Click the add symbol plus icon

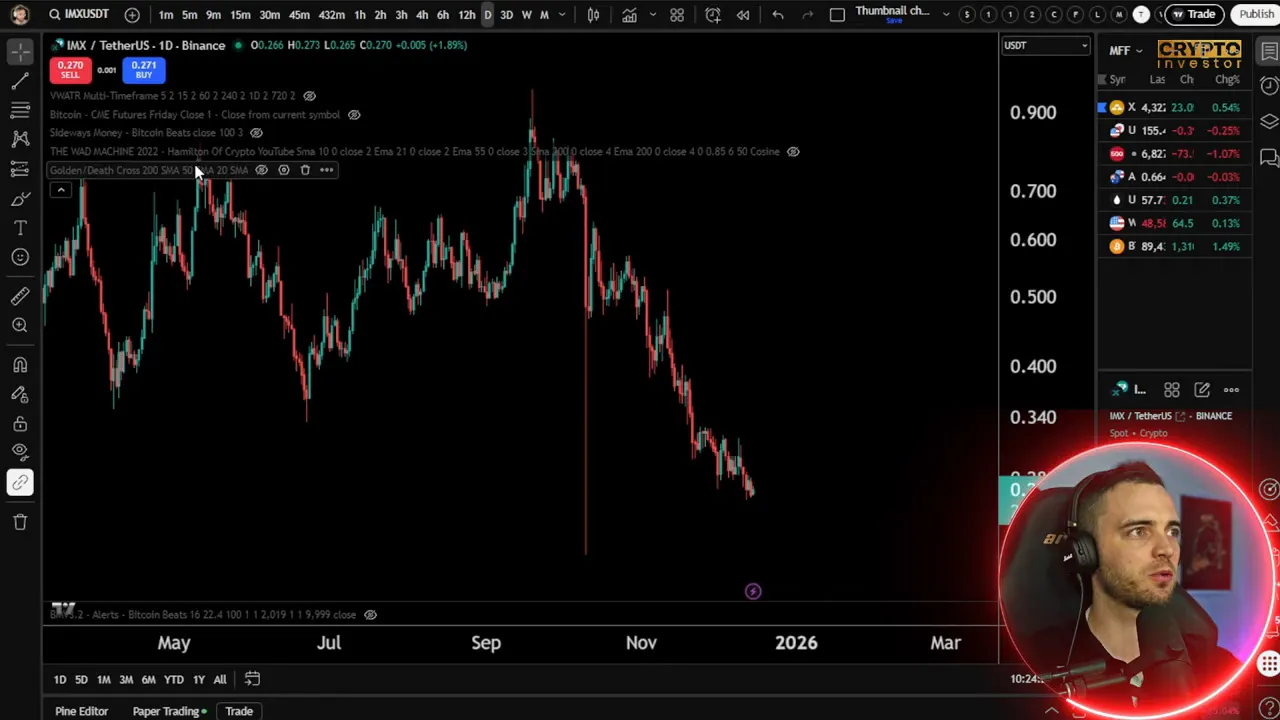pos(132,15)
